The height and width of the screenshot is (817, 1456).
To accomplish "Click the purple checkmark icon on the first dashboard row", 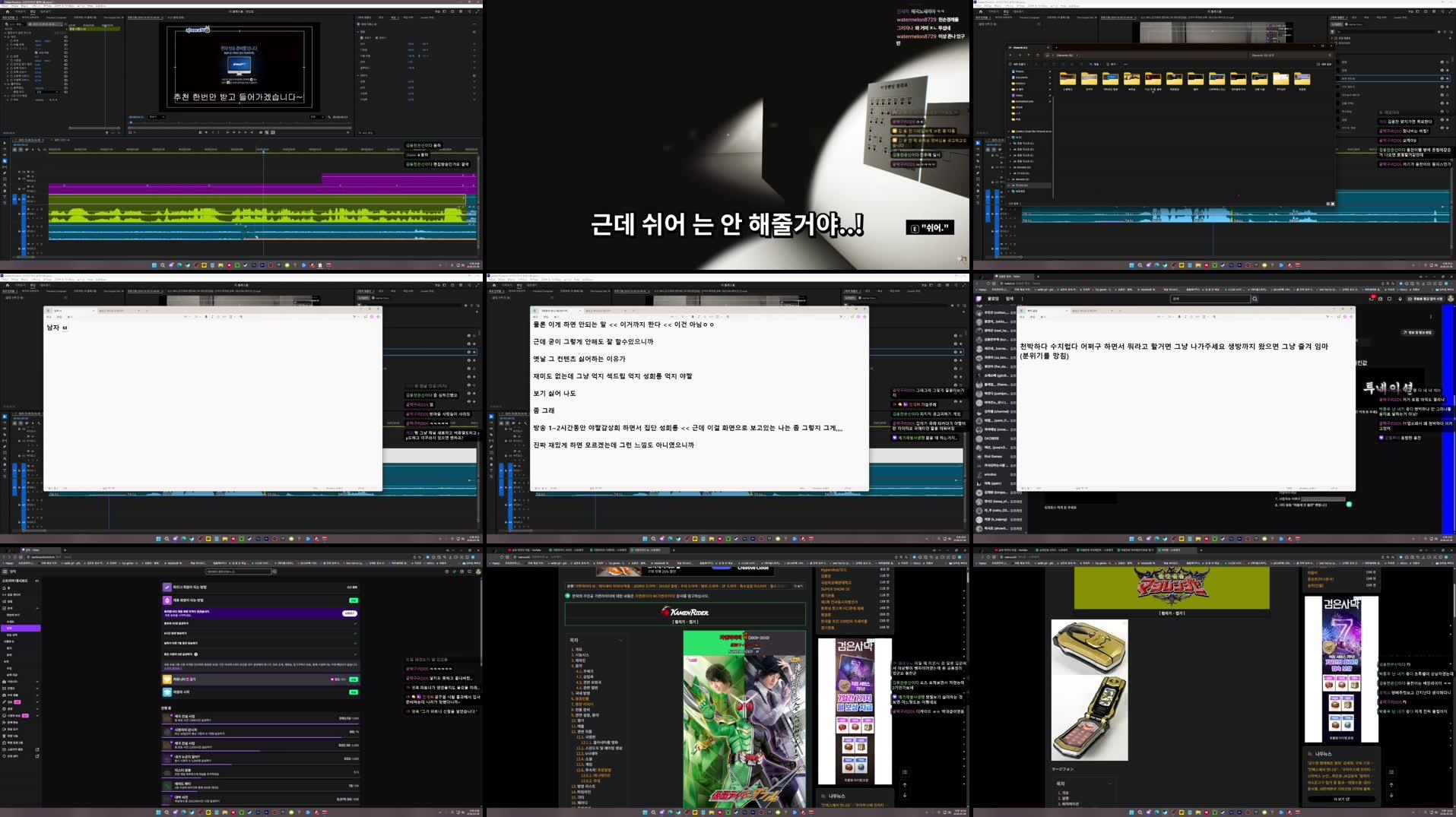I will click(x=167, y=587).
